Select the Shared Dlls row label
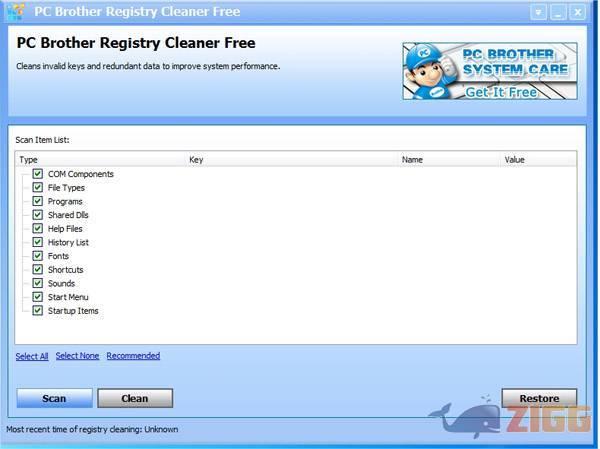600x449 pixels. (x=68, y=215)
